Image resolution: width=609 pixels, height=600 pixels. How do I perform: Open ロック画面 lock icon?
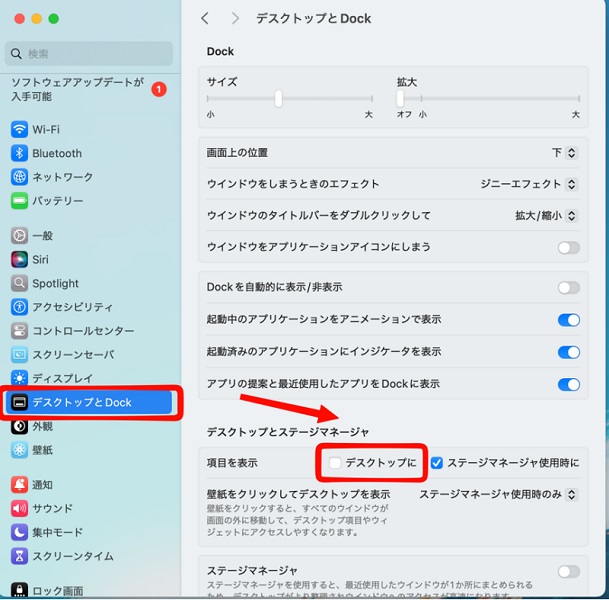pyautogui.click(x=19, y=590)
